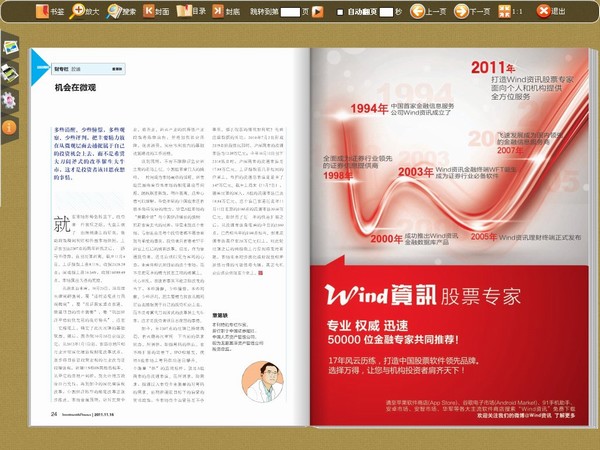Click the blue corner flap of left page
This screenshot has height=450, width=600.
(x=39, y=67)
